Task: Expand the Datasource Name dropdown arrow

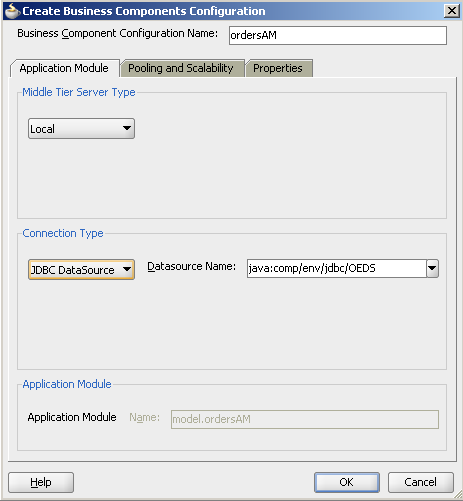Action: [x=432, y=268]
